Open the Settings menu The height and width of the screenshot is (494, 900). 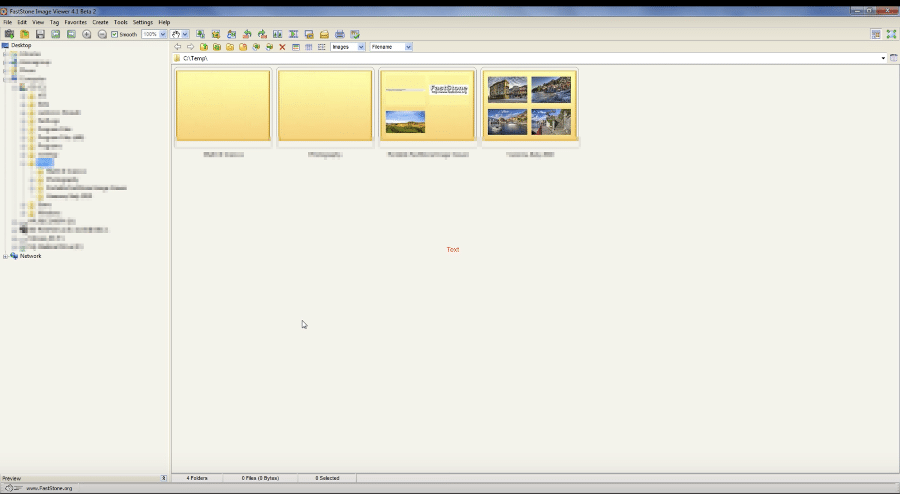143,21
